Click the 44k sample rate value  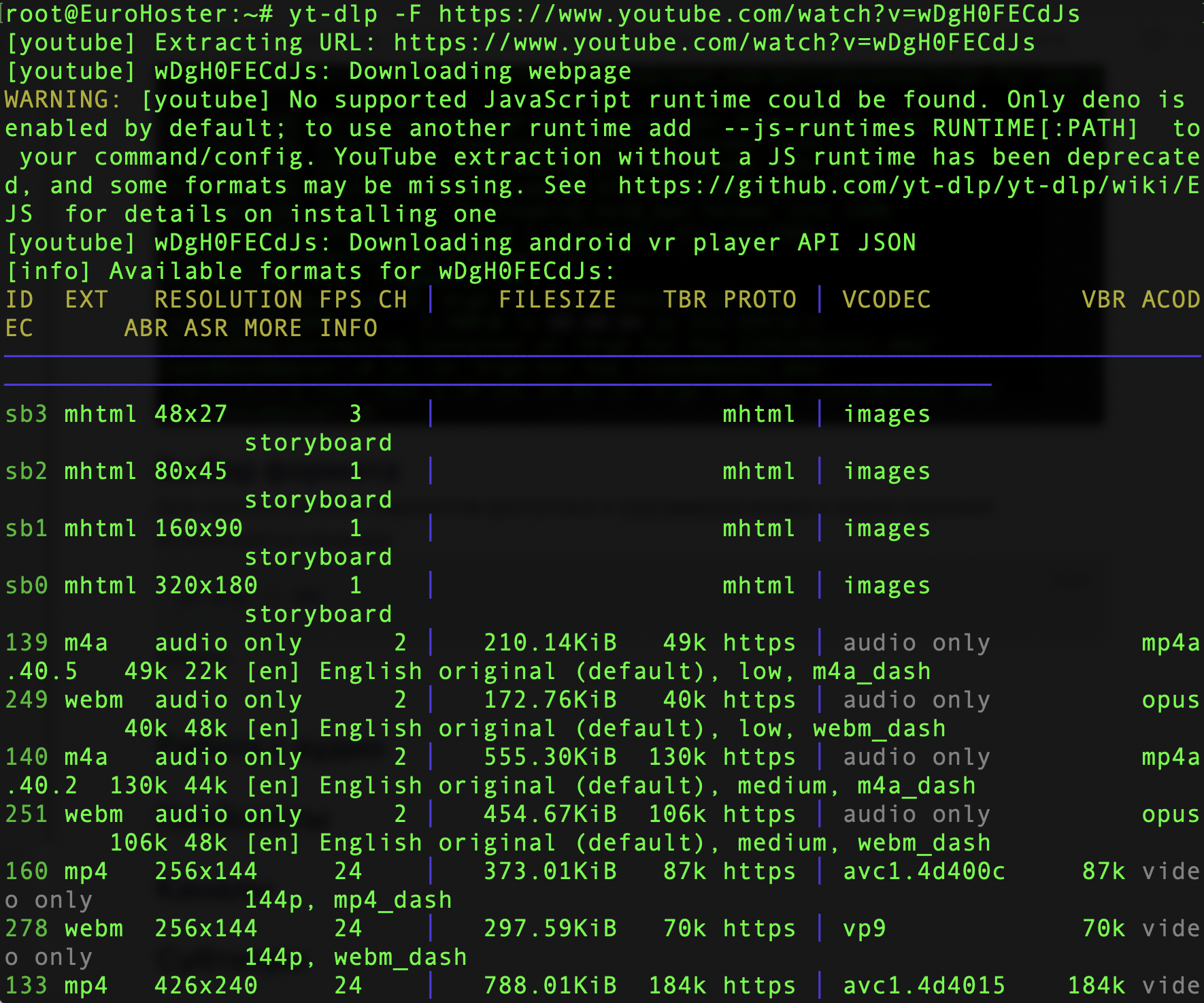206,785
